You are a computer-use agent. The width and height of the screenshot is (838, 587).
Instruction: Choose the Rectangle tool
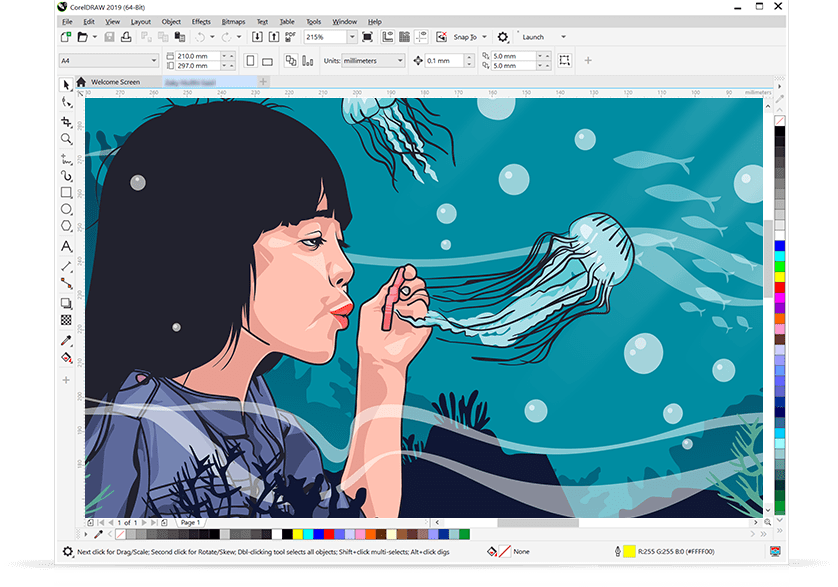click(x=67, y=192)
